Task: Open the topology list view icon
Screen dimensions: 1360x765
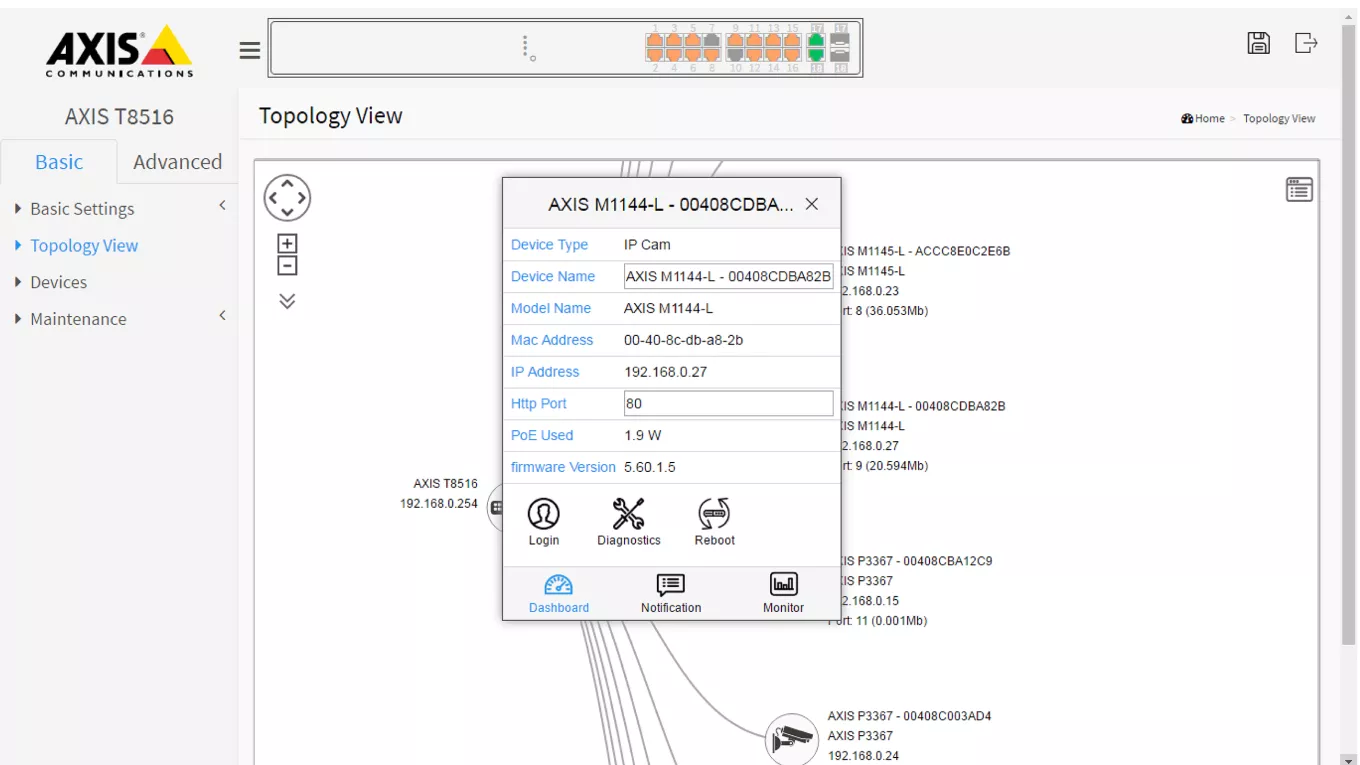Action: point(1299,189)
